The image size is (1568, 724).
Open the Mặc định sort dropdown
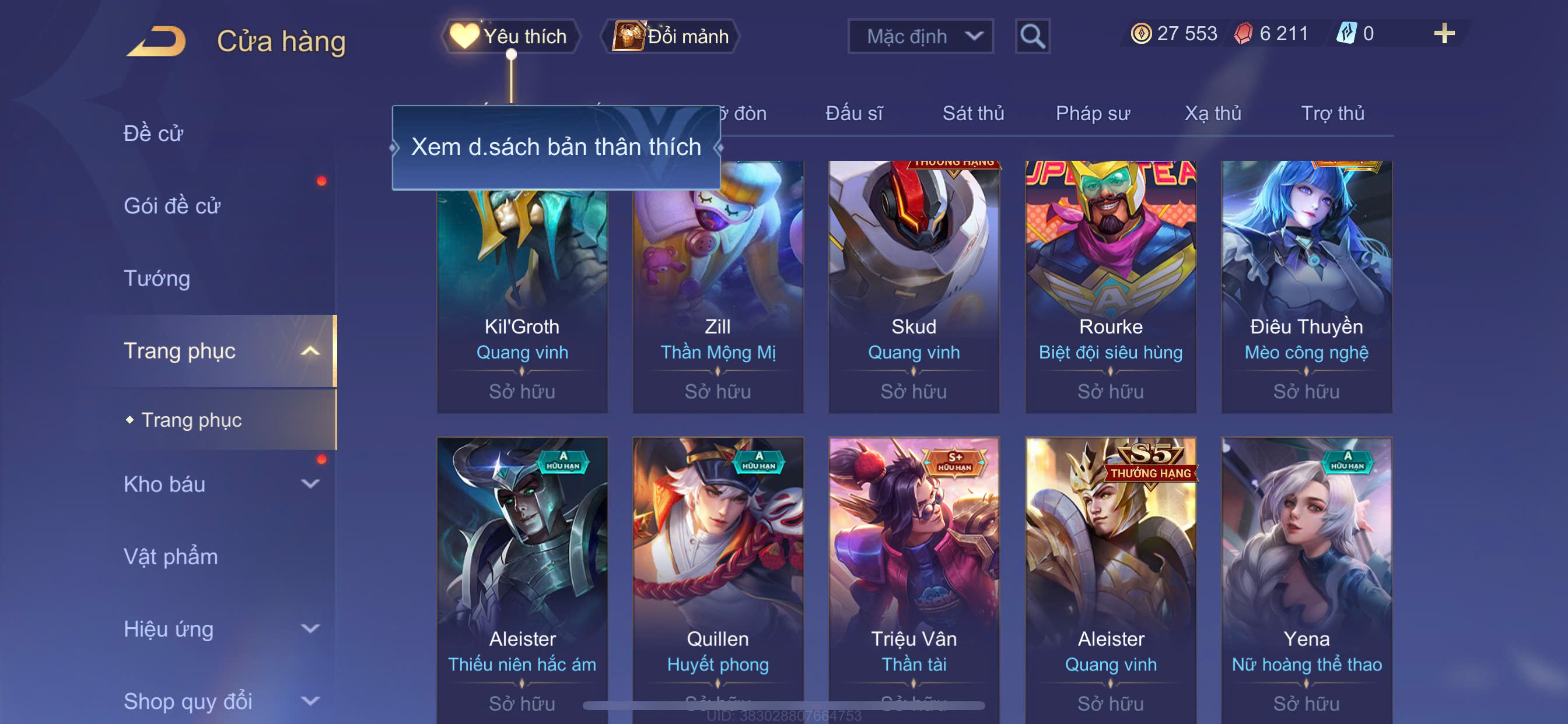[x=921, y=37]
